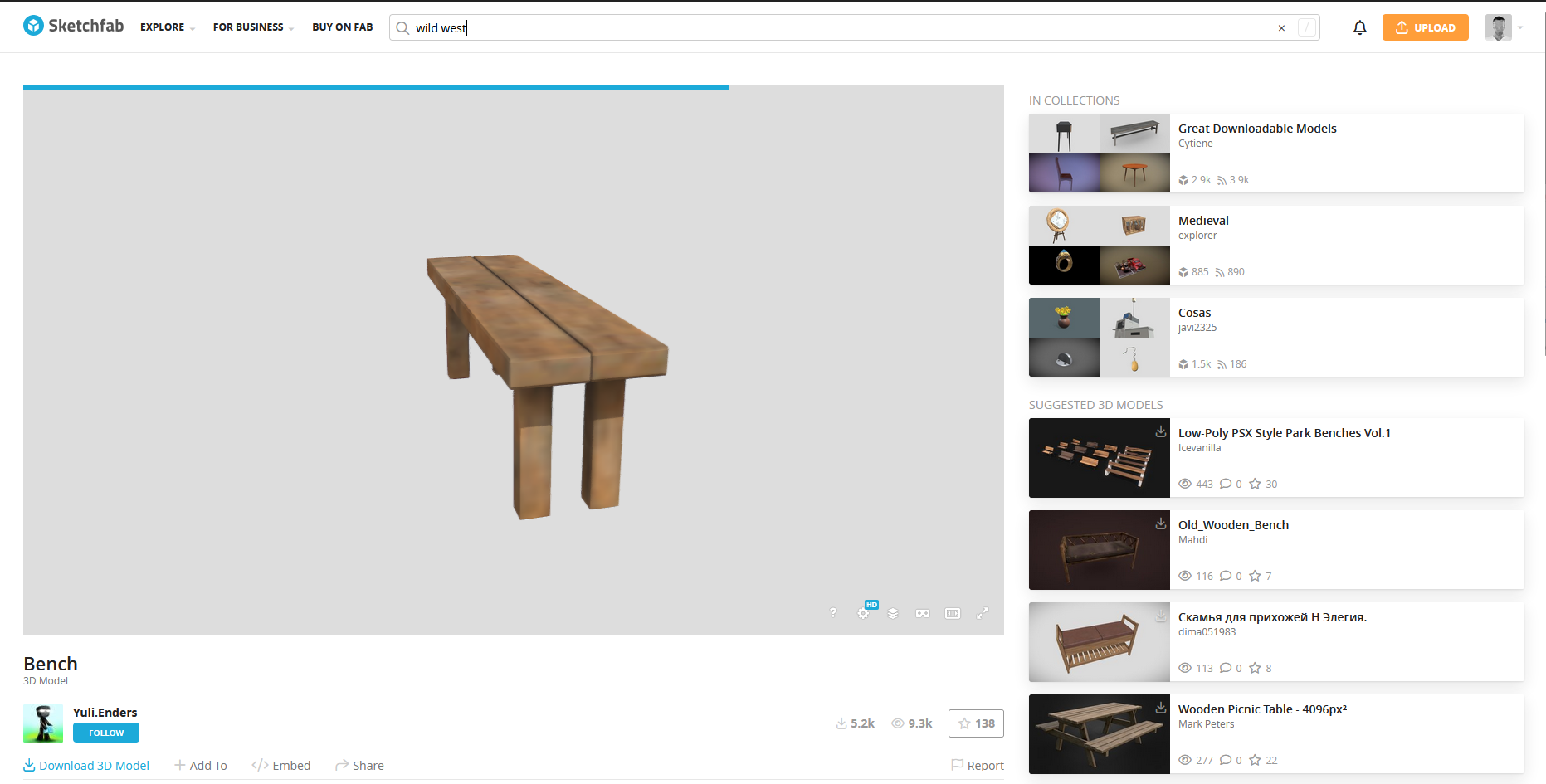Expand the For Business menu

click(254, 27)
